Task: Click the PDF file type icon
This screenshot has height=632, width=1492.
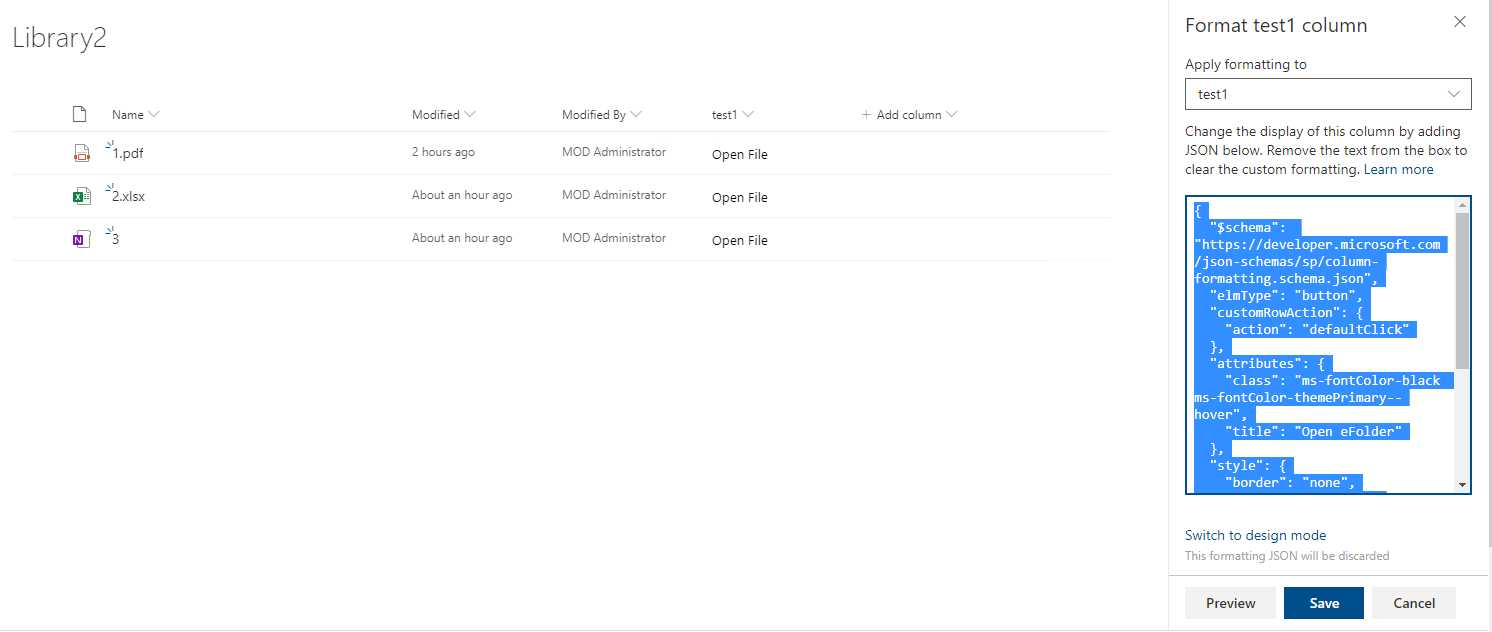Action: point(81,153)
